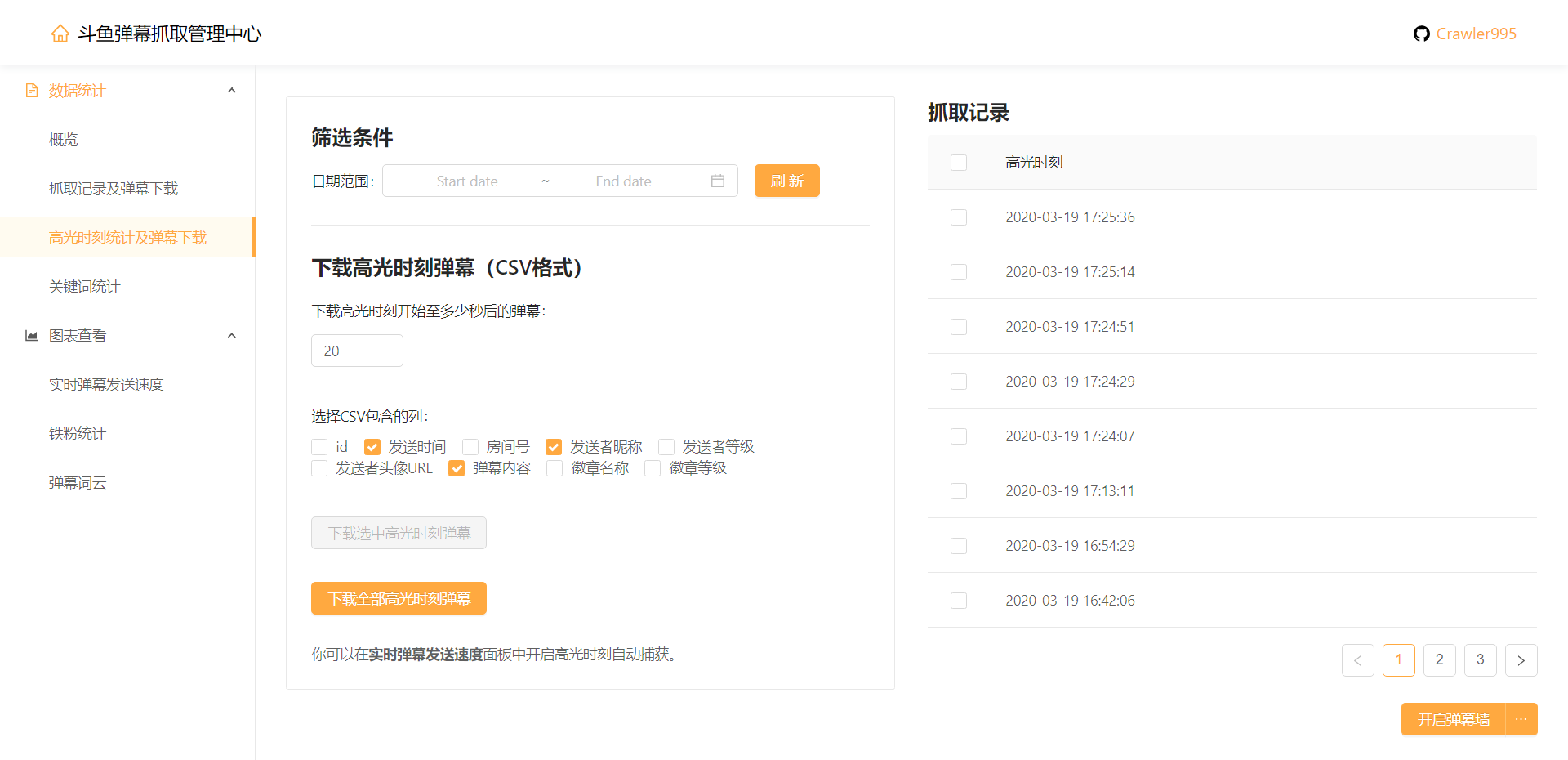
Task: Go to page 2 of records
Action: 1440,660
